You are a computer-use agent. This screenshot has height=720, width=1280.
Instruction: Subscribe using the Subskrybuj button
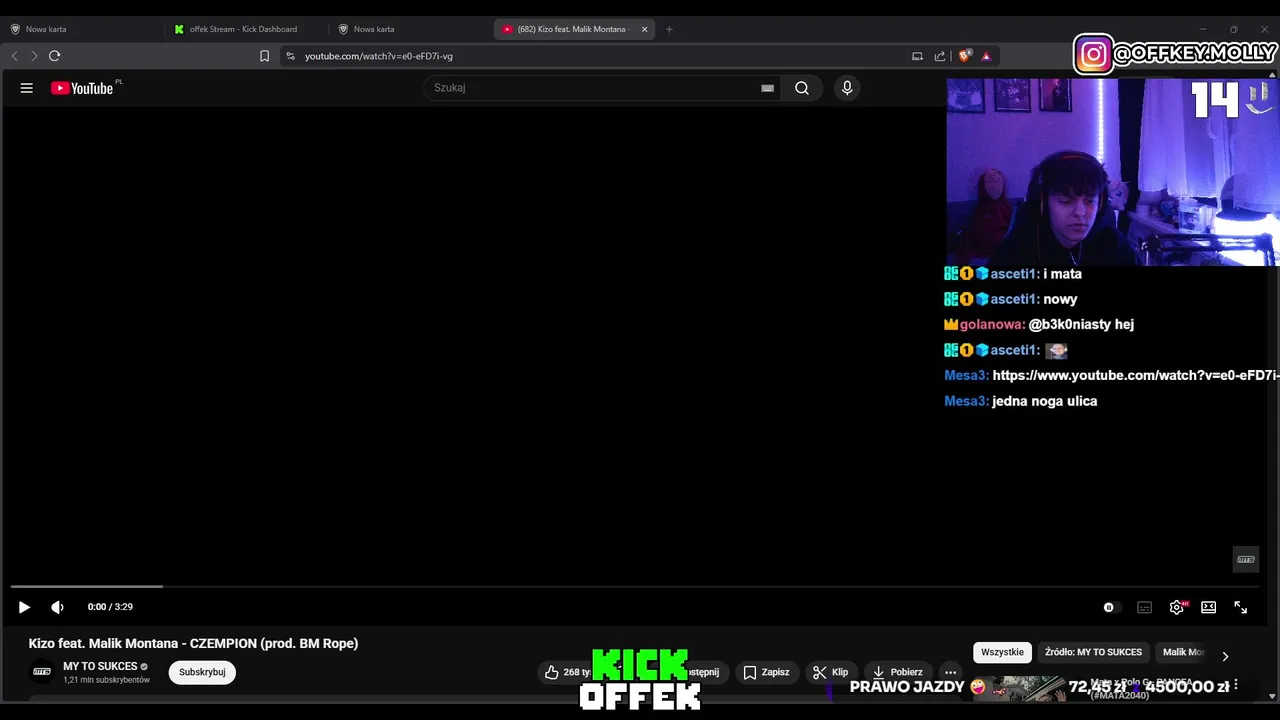202,672
